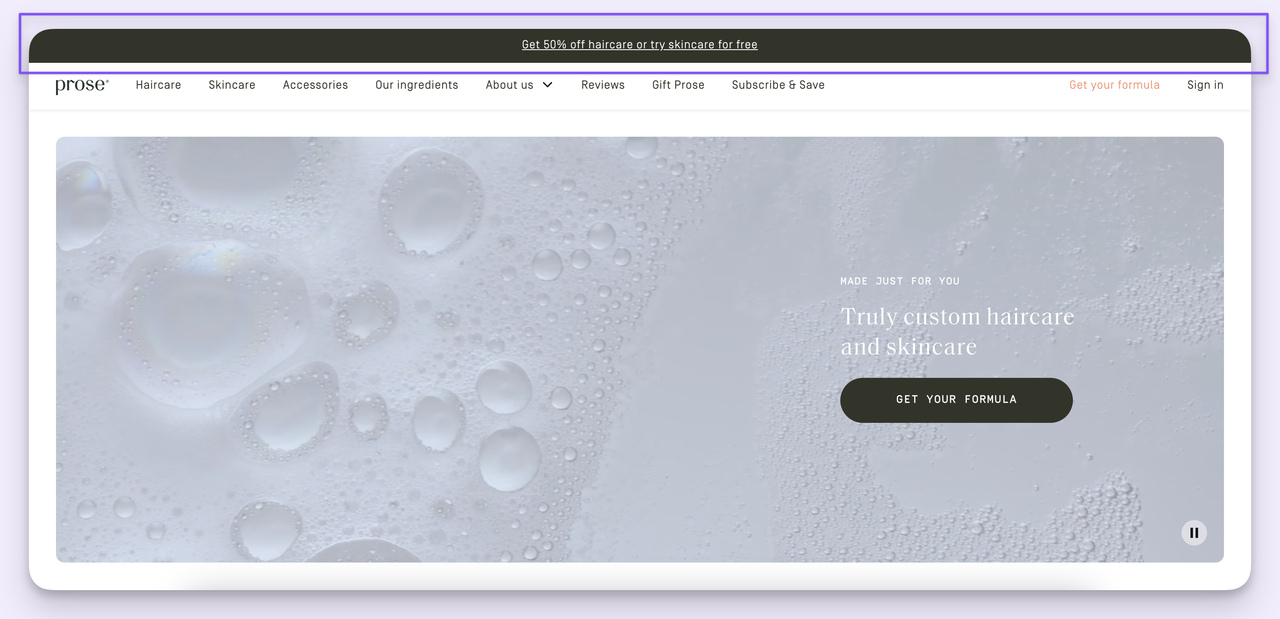Go to Accessories in navigation
1280x619 pixels.
click(315, 85)
